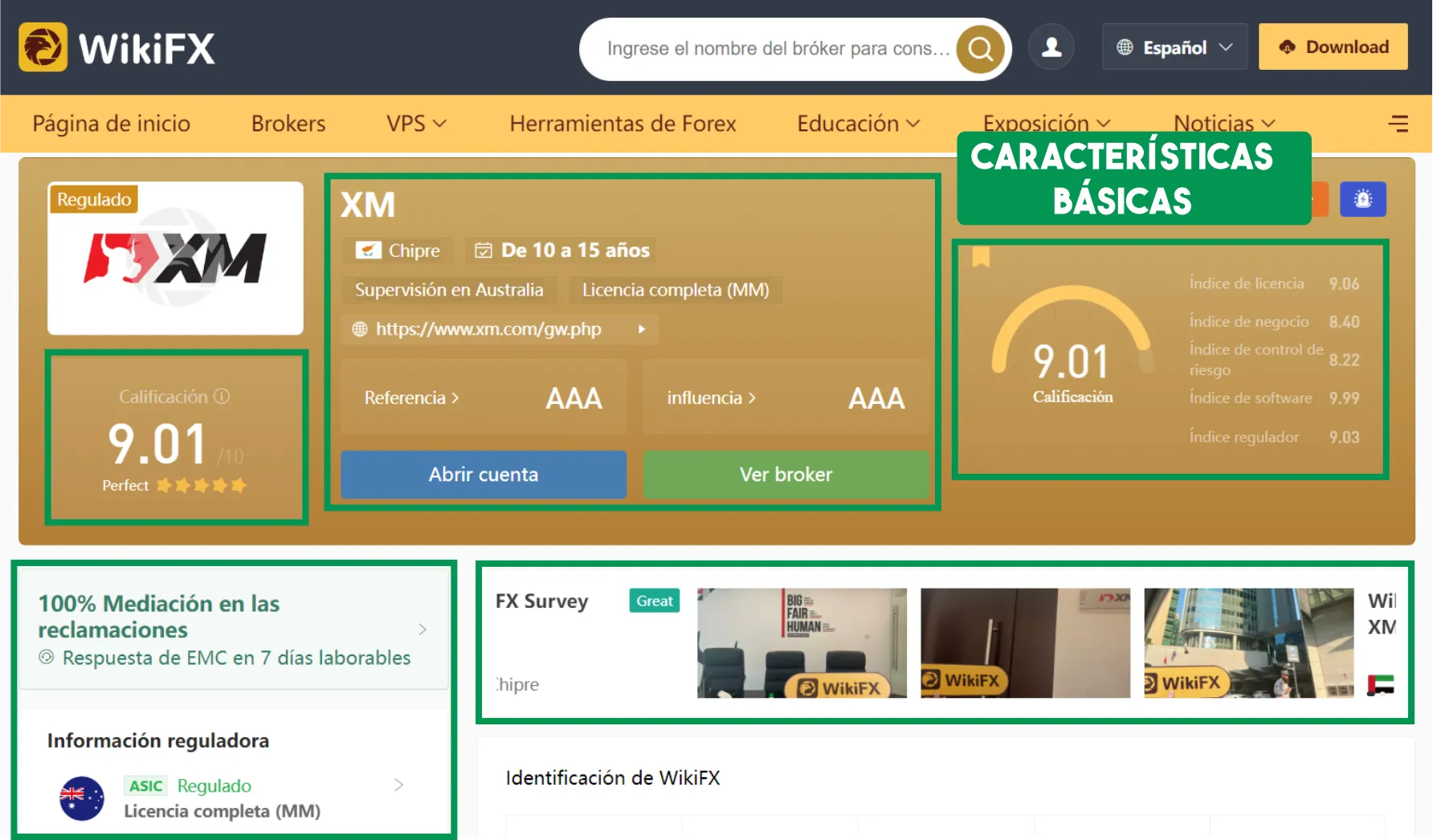Click the Identificación de WikiFX heading
Viewport: 1433px width, 840px height.
pos(613,778)
